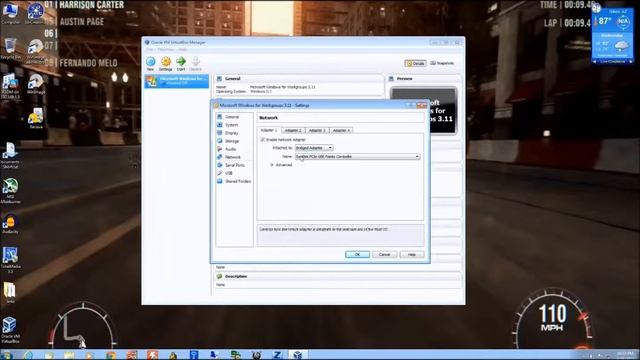
Task: Open the MSI Afterburner desktop shortcut
Action: point(10,190)
